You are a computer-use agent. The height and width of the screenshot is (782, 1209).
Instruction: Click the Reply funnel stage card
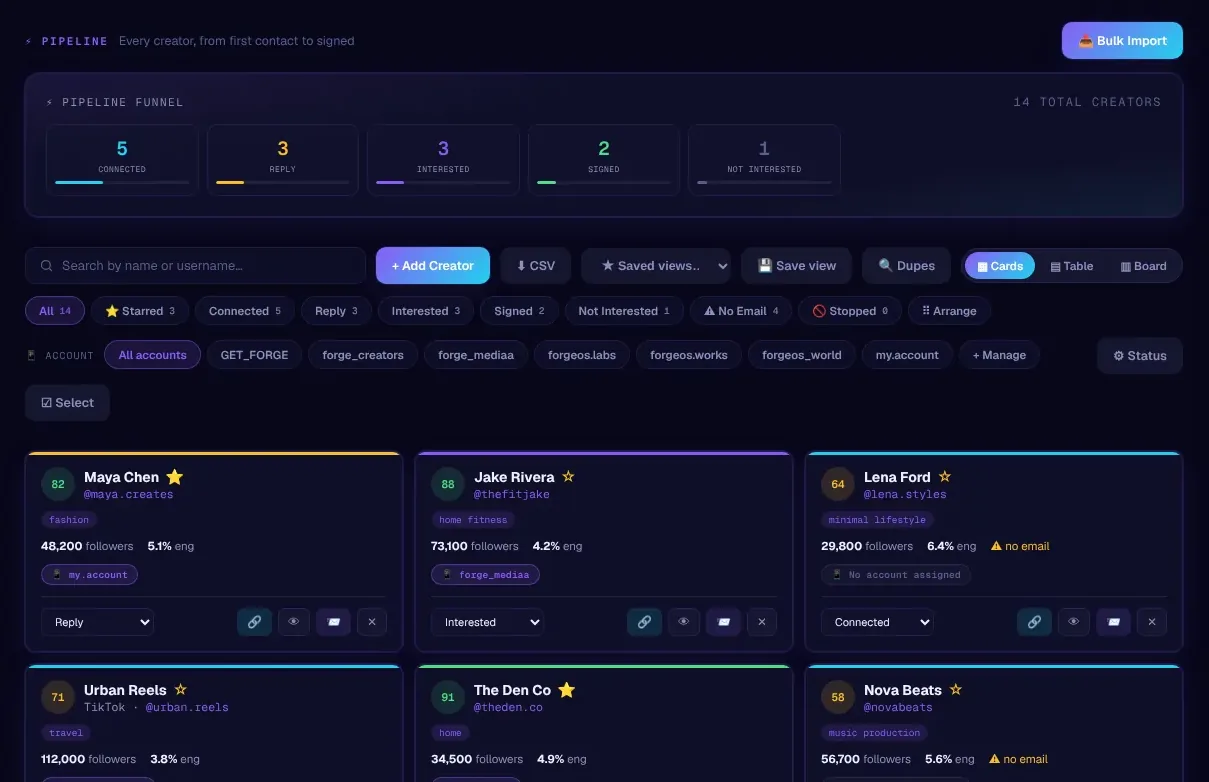283,160
